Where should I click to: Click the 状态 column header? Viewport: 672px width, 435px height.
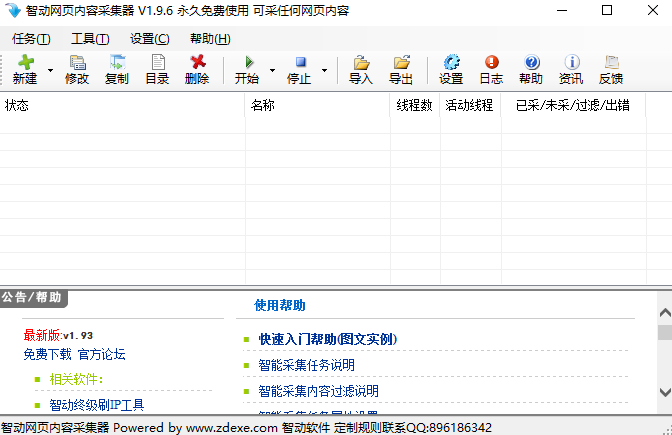pos(123,105)
